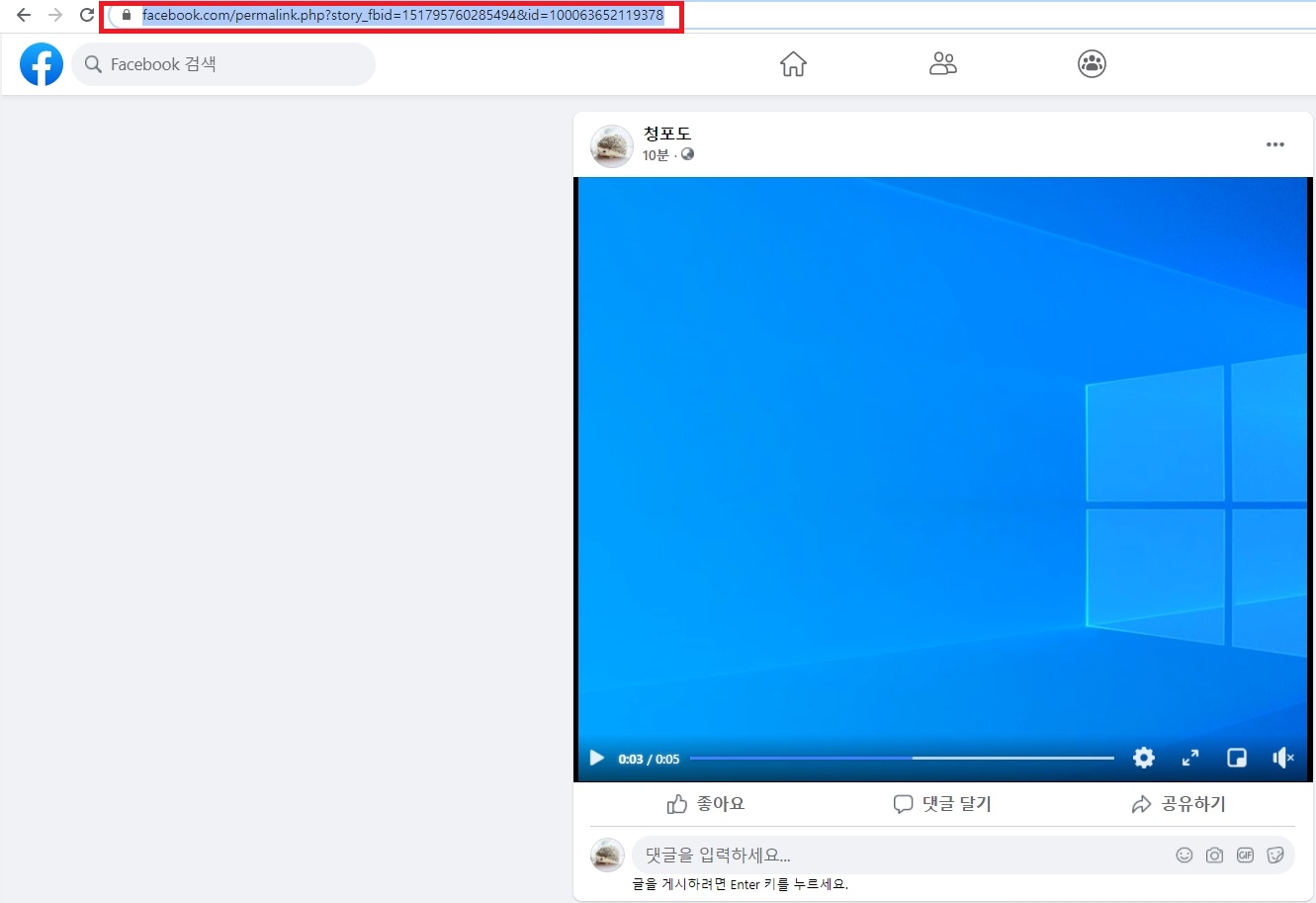Image resolution: width=1316 pixels, height=903 pixels.
Task: Click the post author's hedgehog profile picture
Action: pos(611,145)
